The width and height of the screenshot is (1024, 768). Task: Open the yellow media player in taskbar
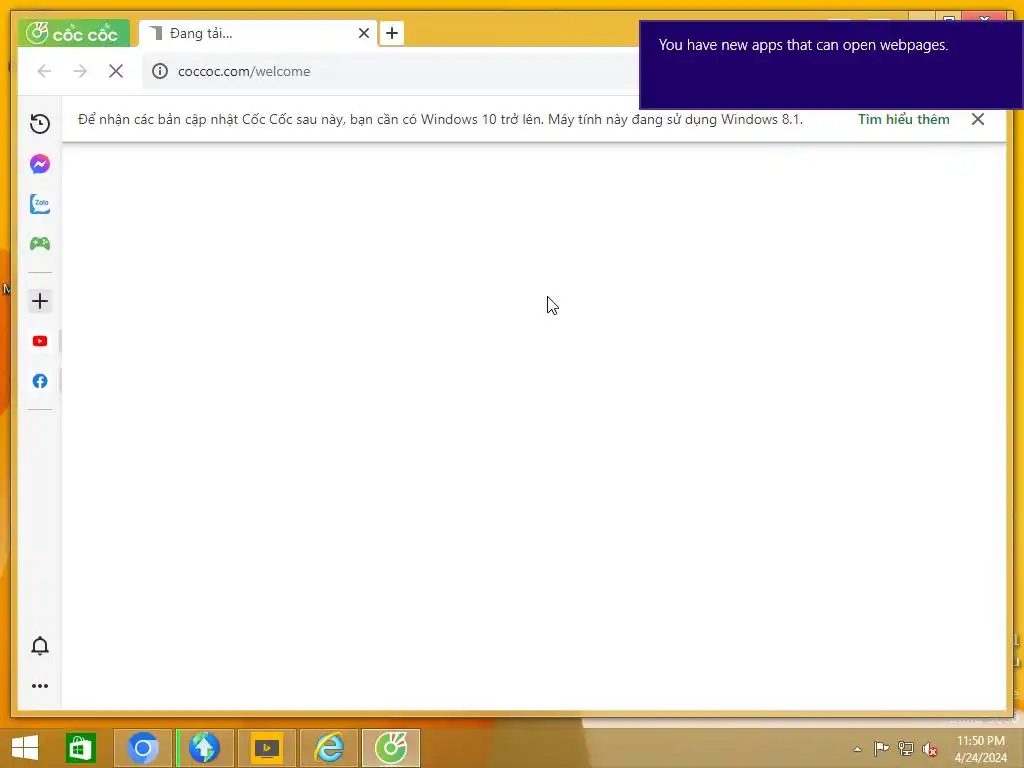point(266,748)
